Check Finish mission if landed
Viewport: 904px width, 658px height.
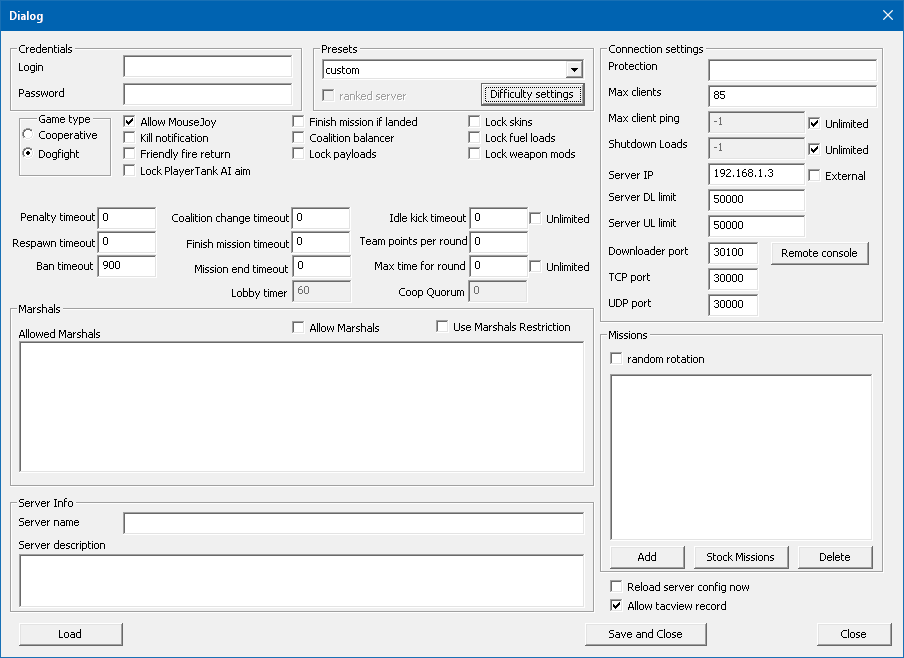click(299, 122)
